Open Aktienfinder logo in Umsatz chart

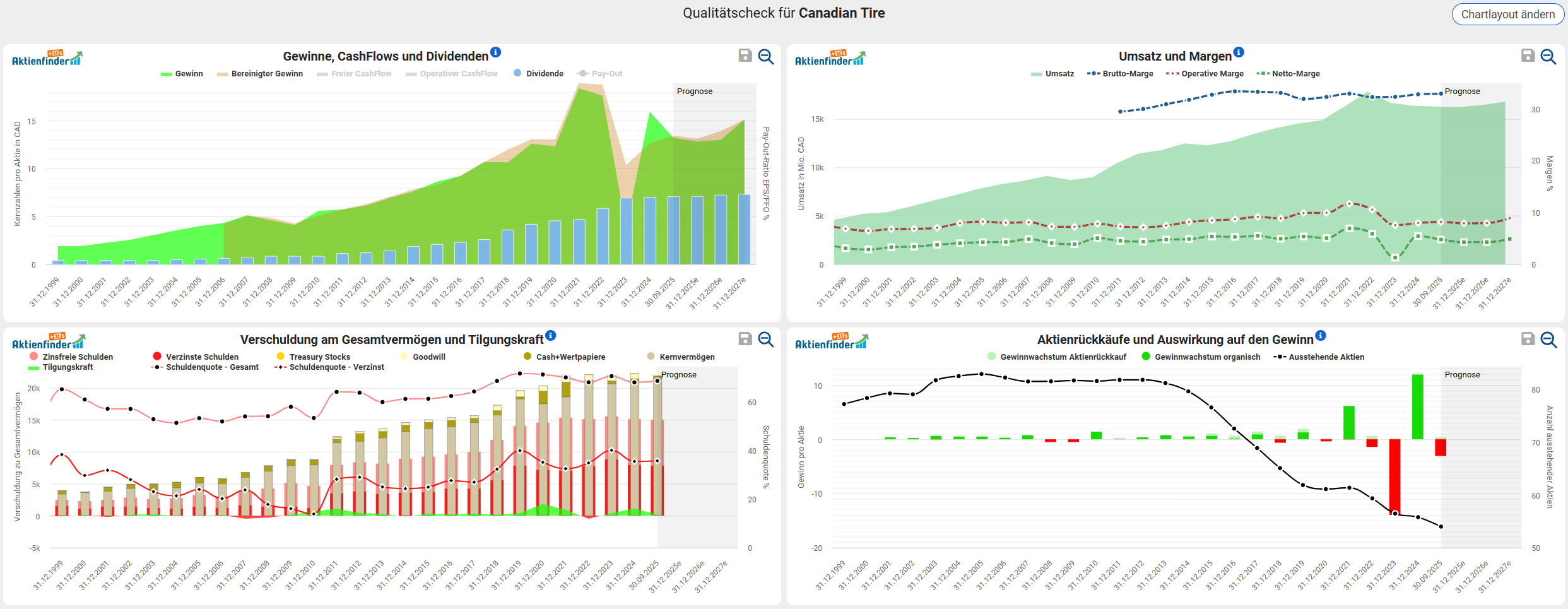tap(830, 58)
